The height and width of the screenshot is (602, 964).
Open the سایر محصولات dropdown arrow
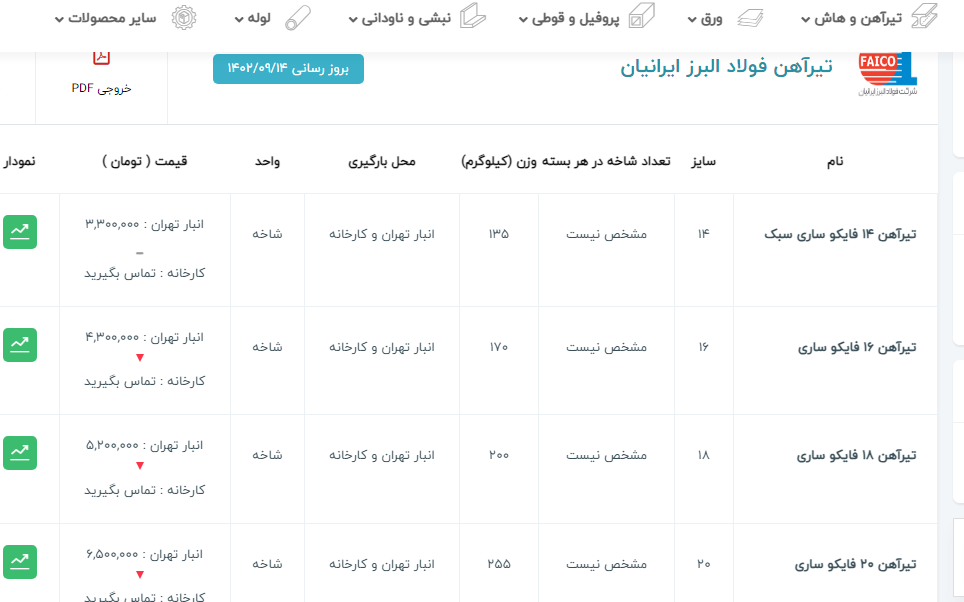(59, 20)
